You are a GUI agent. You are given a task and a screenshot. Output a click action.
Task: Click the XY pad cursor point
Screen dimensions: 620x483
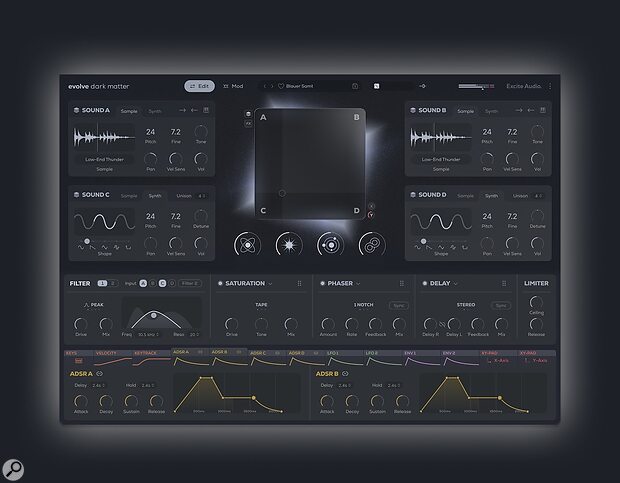click(x=282, y=193)
